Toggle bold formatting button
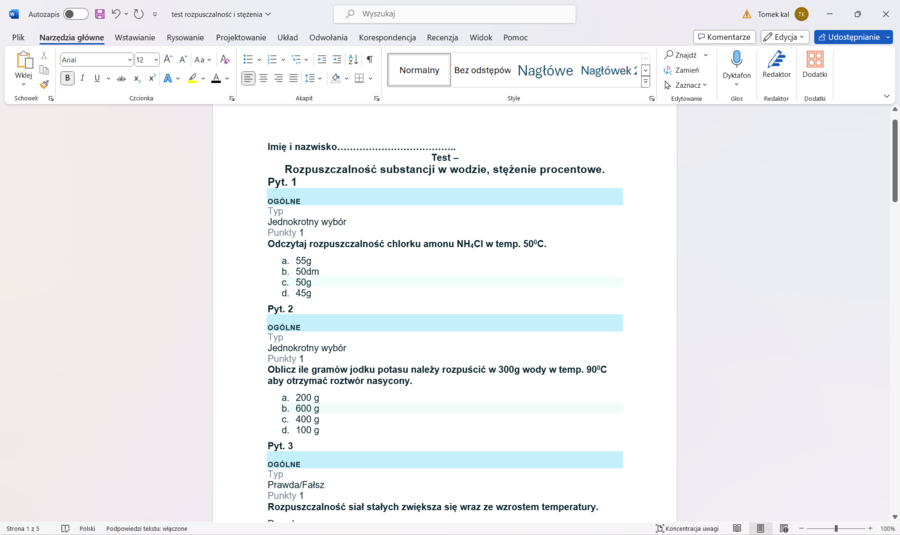Image resolution: width=900 pixels, height=535 pixels. point(67,78)
